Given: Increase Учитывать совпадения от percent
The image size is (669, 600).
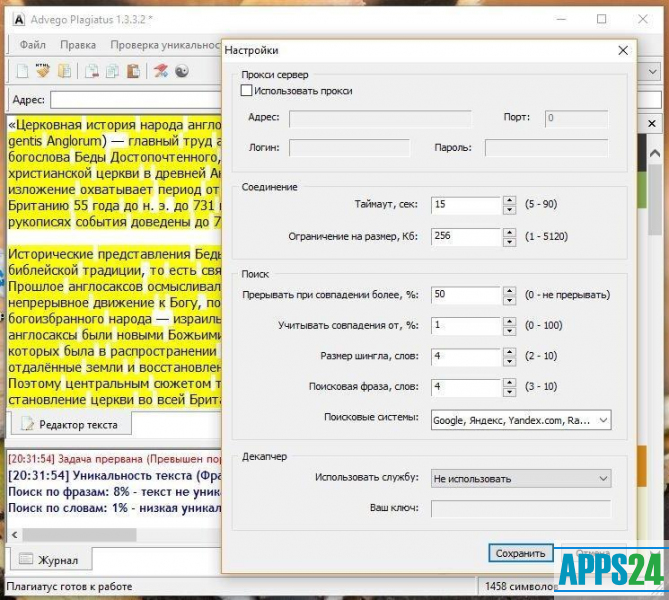Looking at the screenshot, I should click(x=509, y=321).
